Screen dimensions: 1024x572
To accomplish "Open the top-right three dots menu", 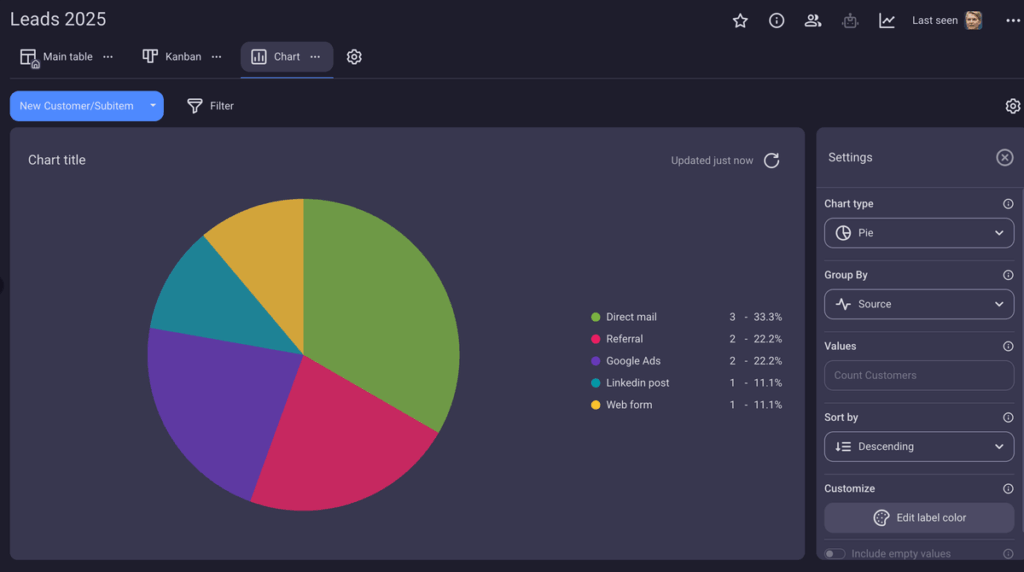I will pyautogui.click(x=1013, y=21).
